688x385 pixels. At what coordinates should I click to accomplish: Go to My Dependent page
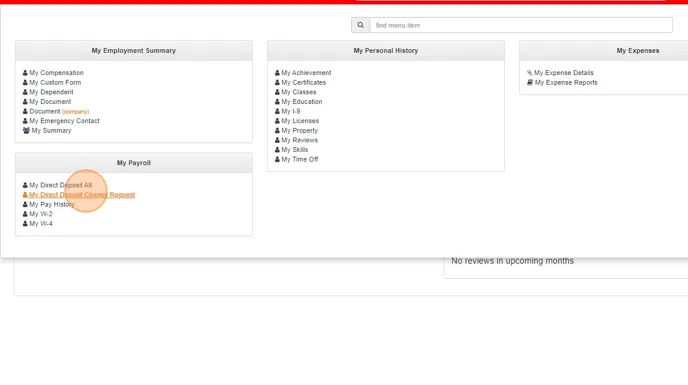tap(51, 92)
